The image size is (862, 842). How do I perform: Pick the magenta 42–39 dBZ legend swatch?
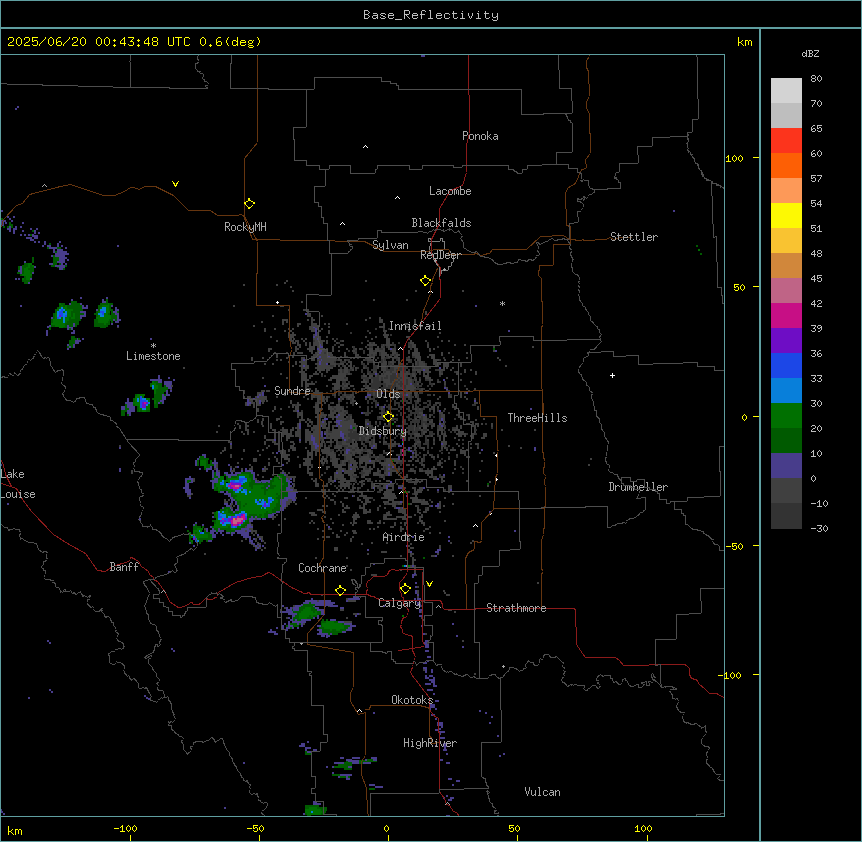786,315
